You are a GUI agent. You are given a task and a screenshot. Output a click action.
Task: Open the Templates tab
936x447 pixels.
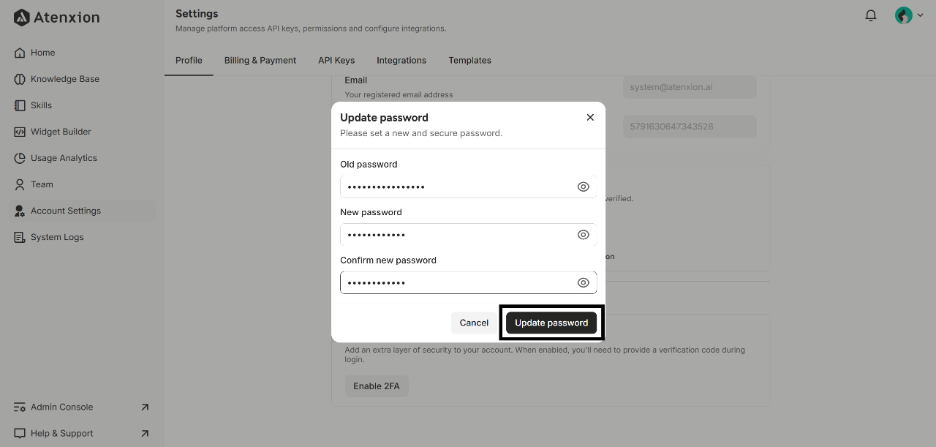pos(470,60)
